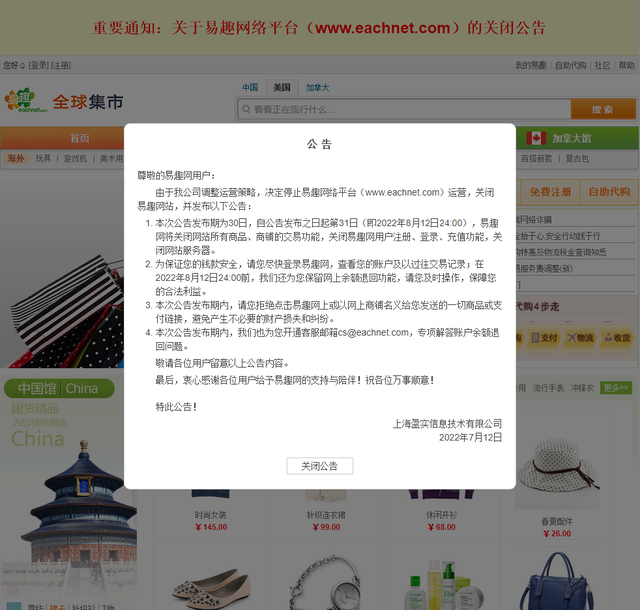The height and width of the screenshot is (610, 640).
Task: Click the green 更多>> button
Action: pyautogui.click(x=616, y=387)
